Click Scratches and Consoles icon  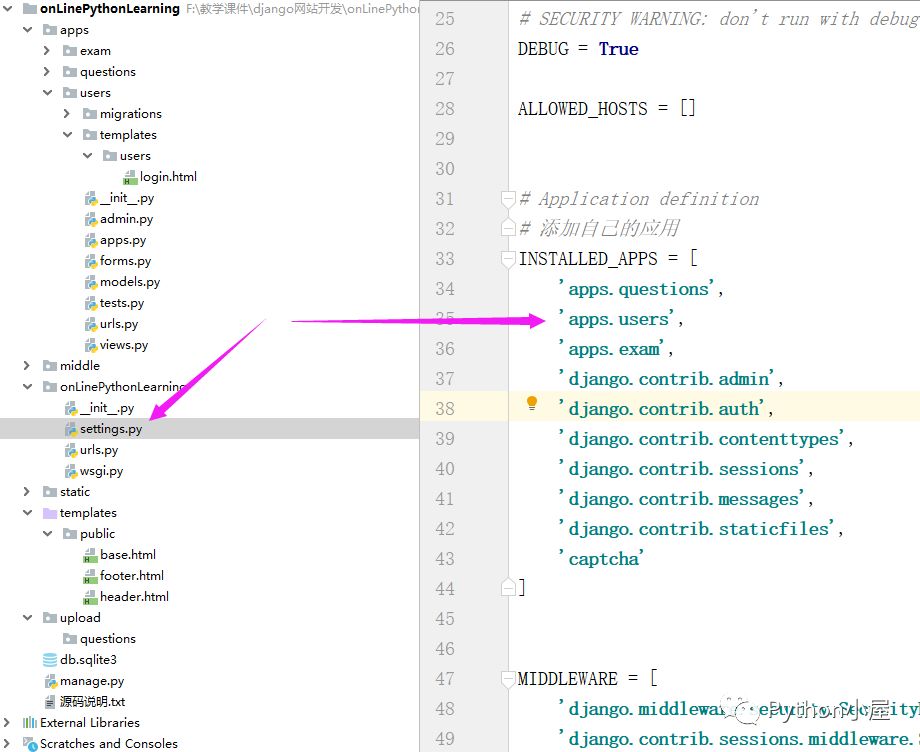(30, 744)
